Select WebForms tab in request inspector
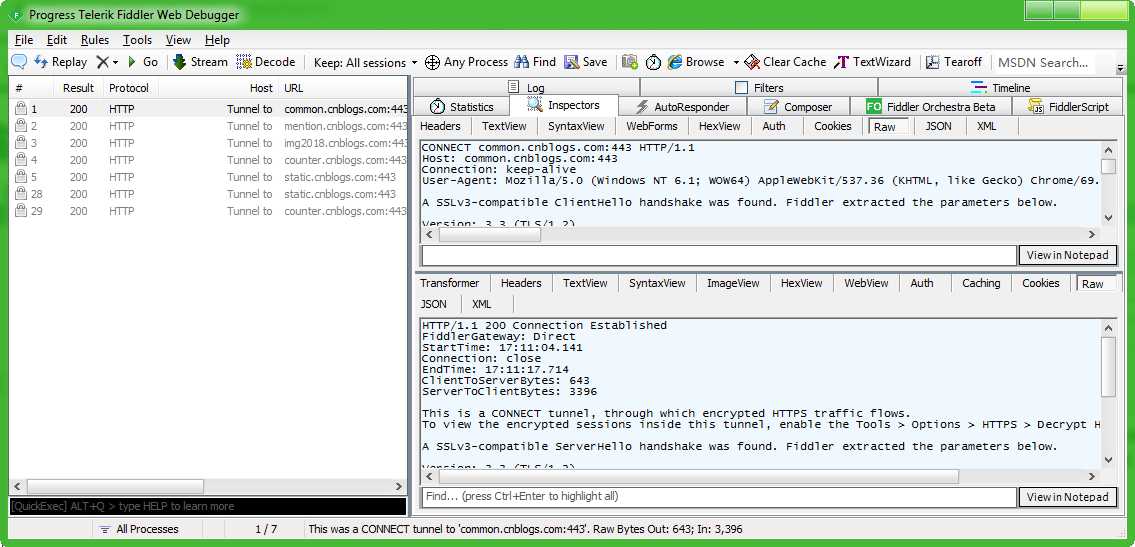 [652, 126]
